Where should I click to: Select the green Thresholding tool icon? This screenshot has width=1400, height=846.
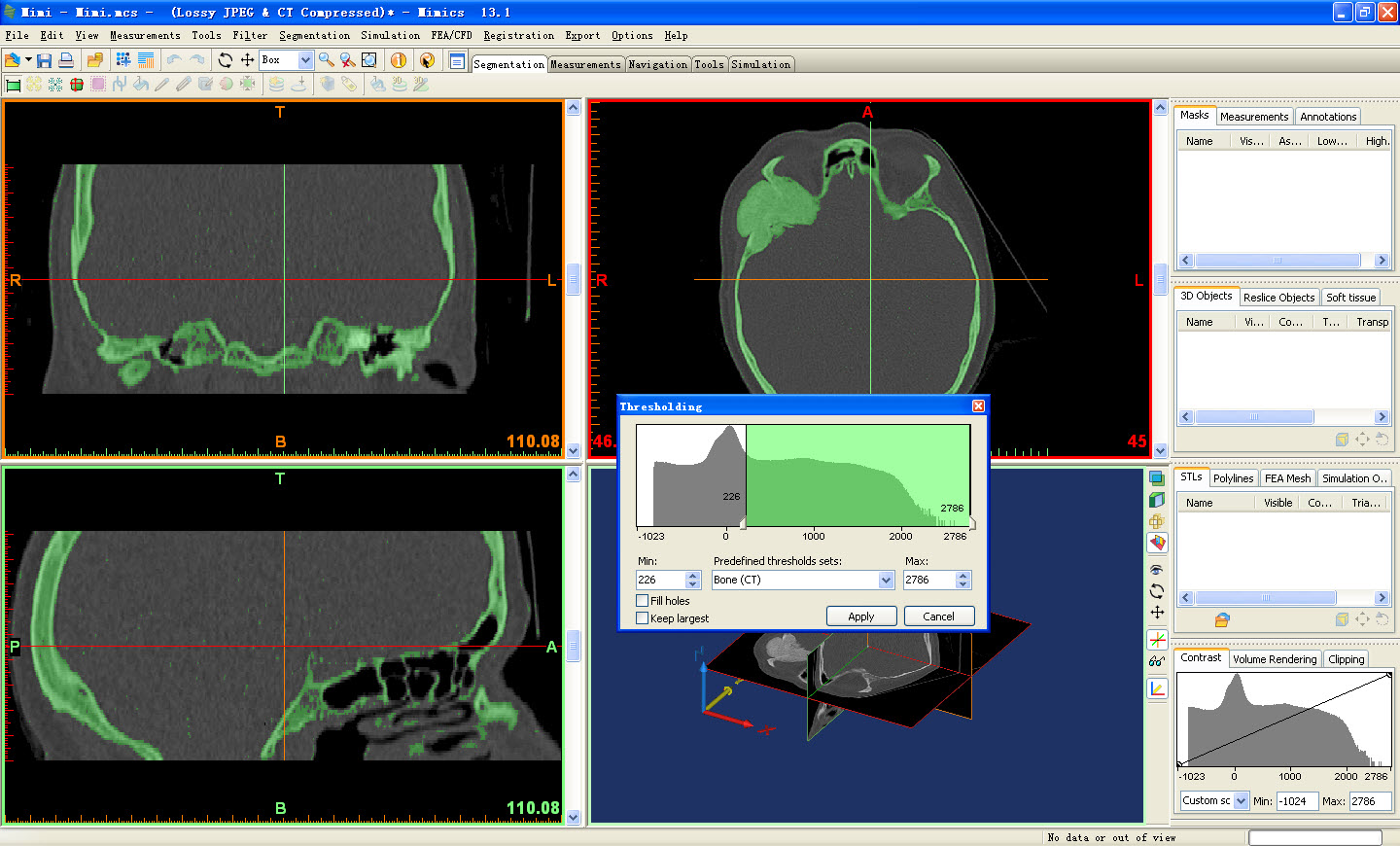click(14, 85)
